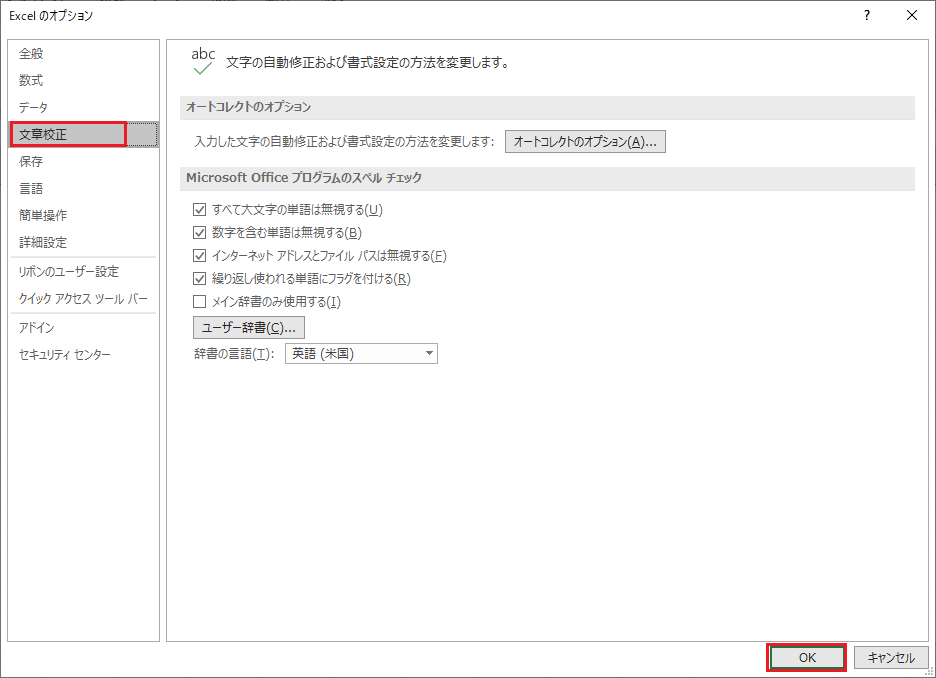Go to the 保存 settings category
This screenshot has width=936, height=678.
[32, 161]
